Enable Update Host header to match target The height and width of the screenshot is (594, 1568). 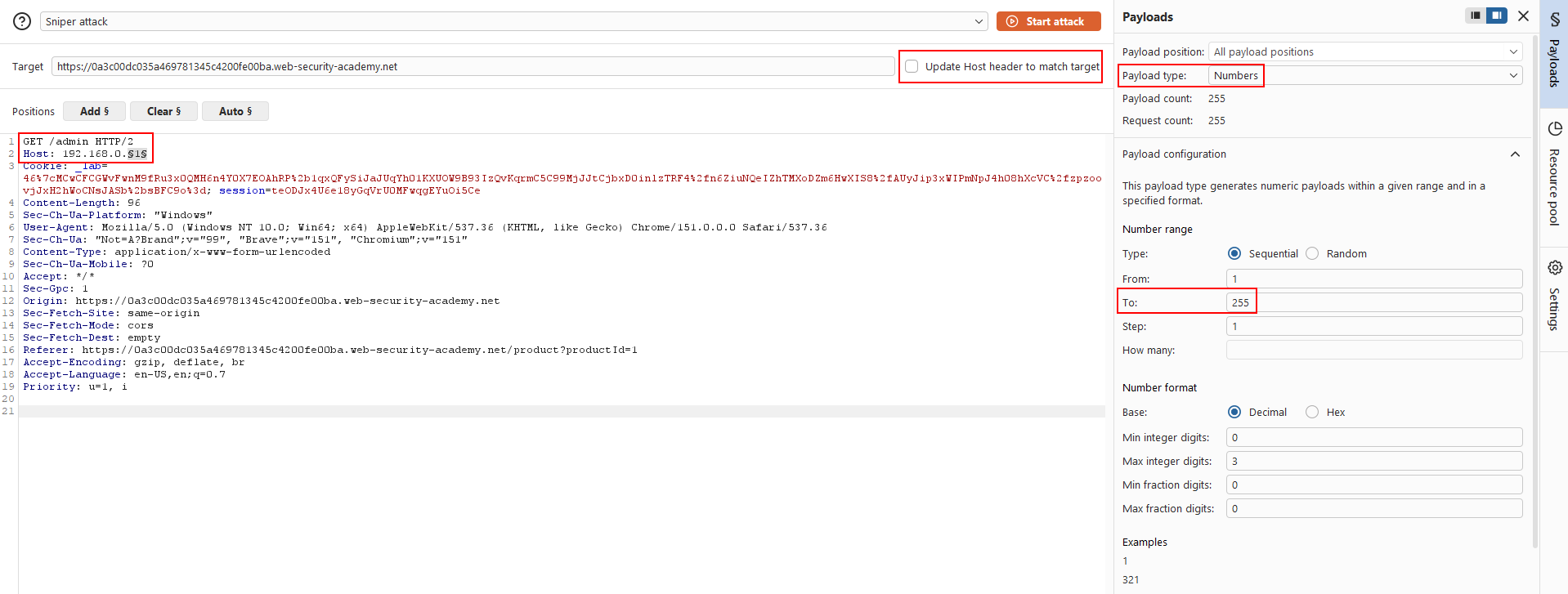pyautogui.click(x=912, y=66)
